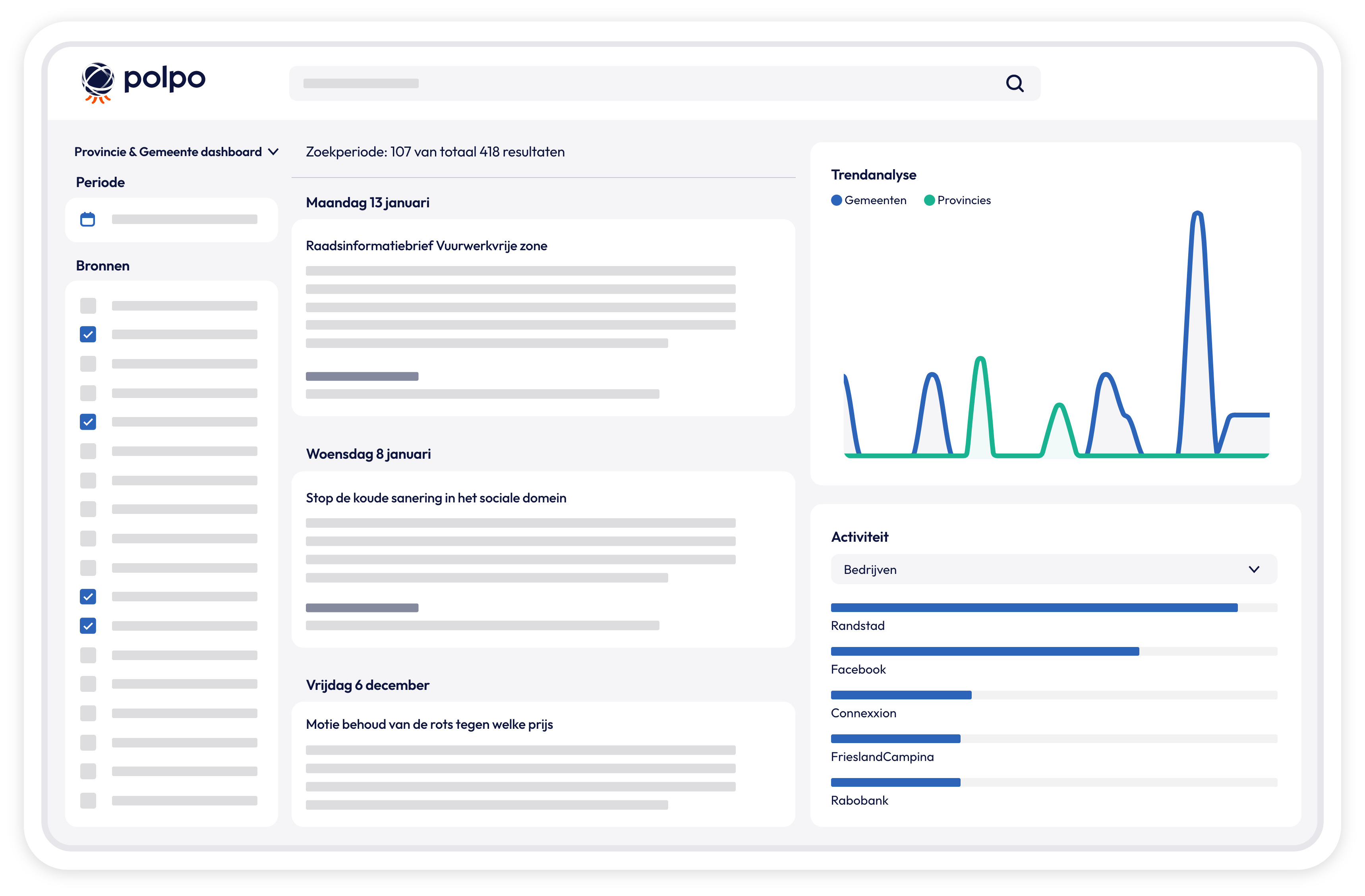
Task: Click the Periode date input field
Action: [184, 220]
